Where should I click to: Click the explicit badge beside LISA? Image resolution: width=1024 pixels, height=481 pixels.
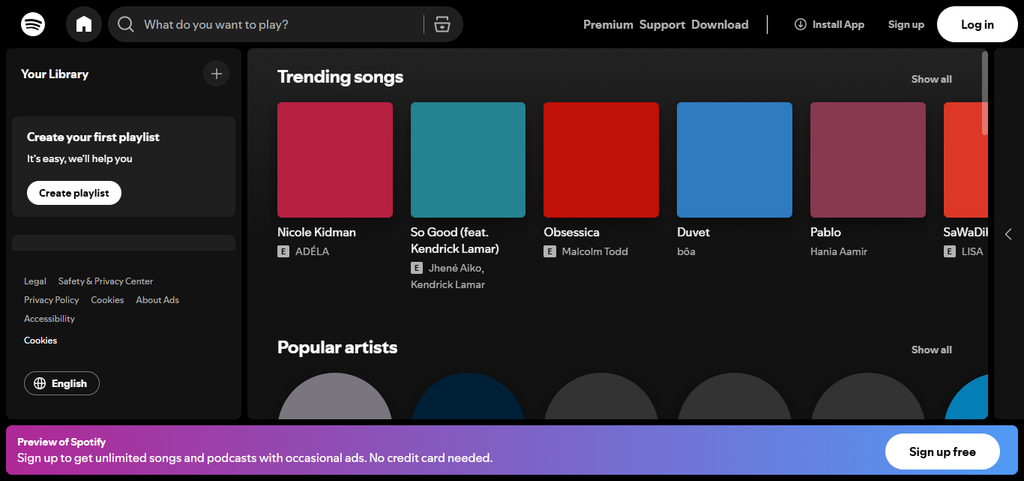click(x=950, y=251)
